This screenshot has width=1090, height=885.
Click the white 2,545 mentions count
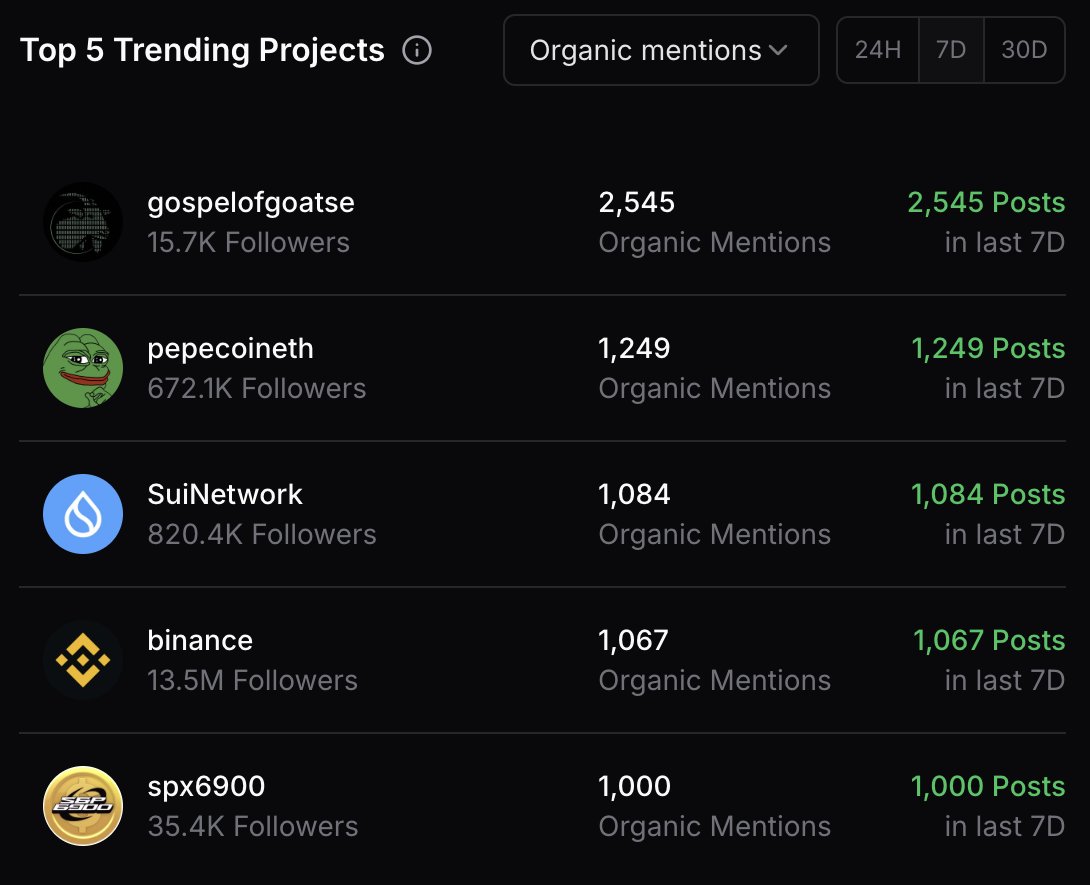[636, 203]
